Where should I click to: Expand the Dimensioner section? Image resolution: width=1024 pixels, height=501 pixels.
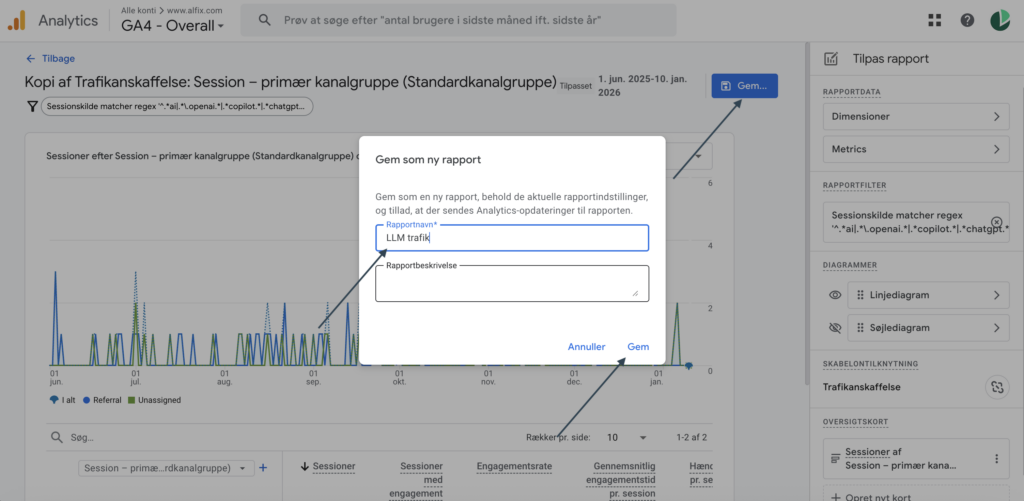pyautogui.click(x=915, y=117)
